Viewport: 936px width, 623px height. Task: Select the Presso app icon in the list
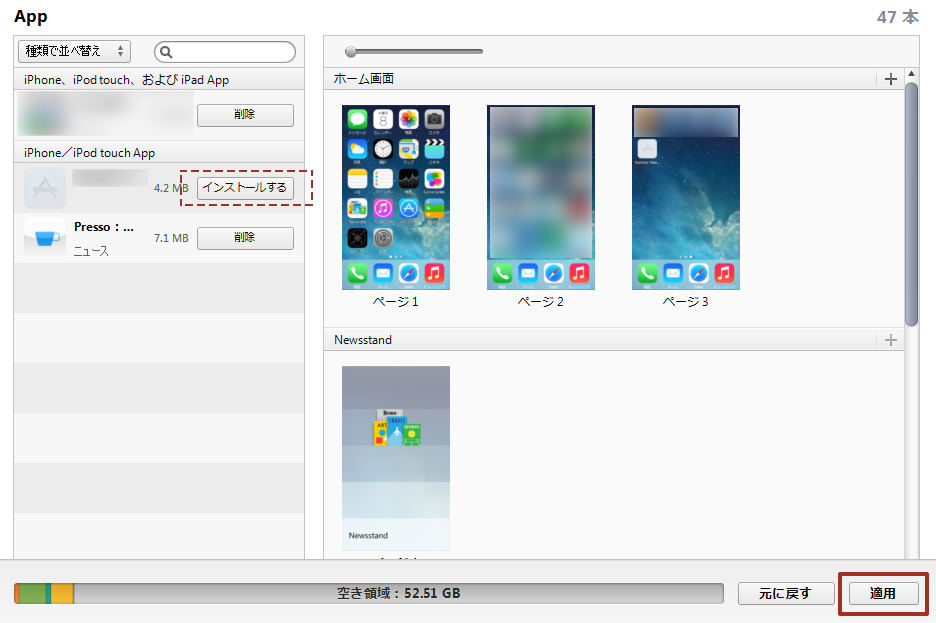44,237
